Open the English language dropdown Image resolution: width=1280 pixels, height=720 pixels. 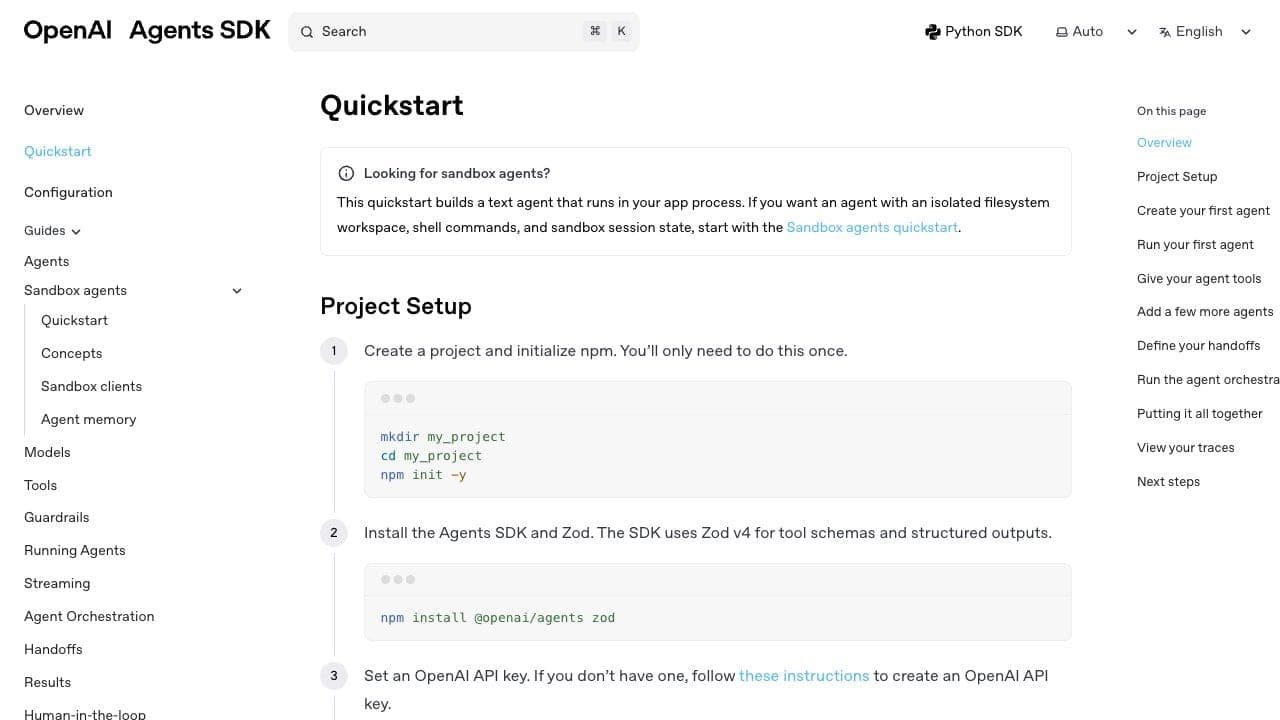click(x=1206, y=32)
